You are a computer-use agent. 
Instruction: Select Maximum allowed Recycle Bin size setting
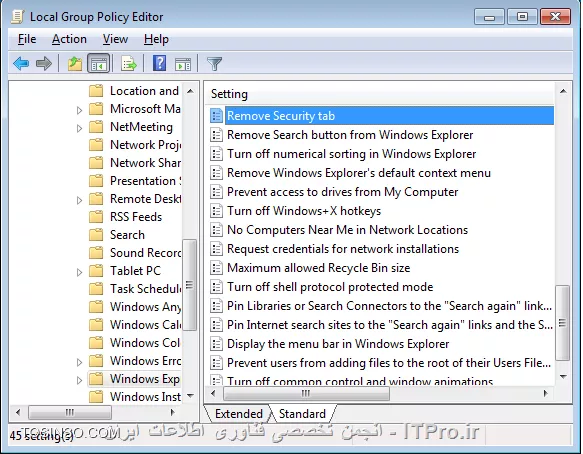tap(319, 268)
